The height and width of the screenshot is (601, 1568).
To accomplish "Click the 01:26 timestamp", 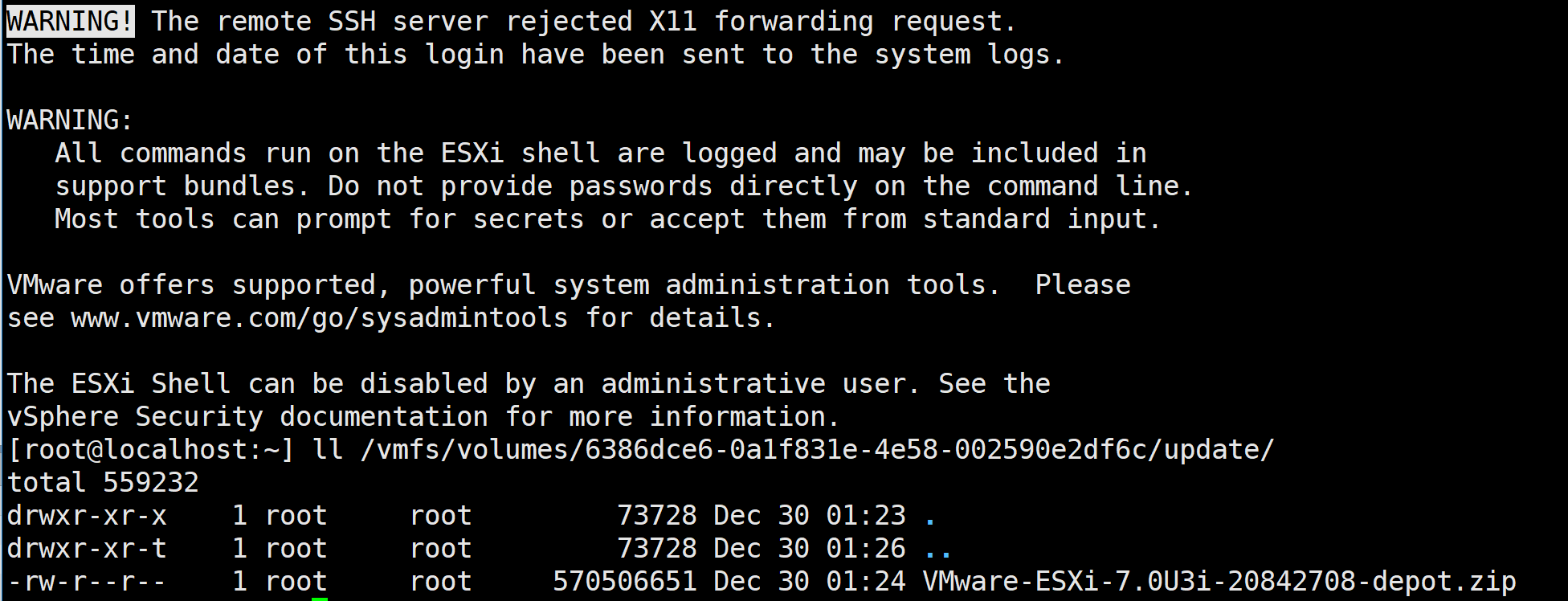I will [x=866, y=548].
